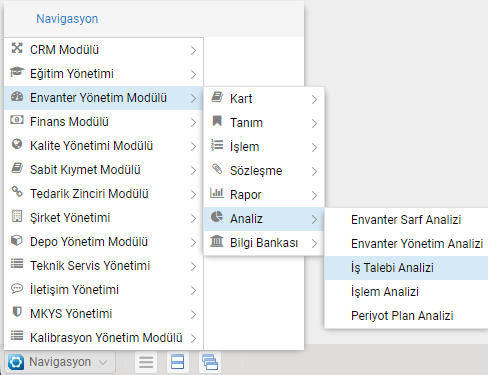Expand the Sabit Kıymet Modülü chevron
The width and height of the screenshot is (488, 375).
click(x=193, y=170)
